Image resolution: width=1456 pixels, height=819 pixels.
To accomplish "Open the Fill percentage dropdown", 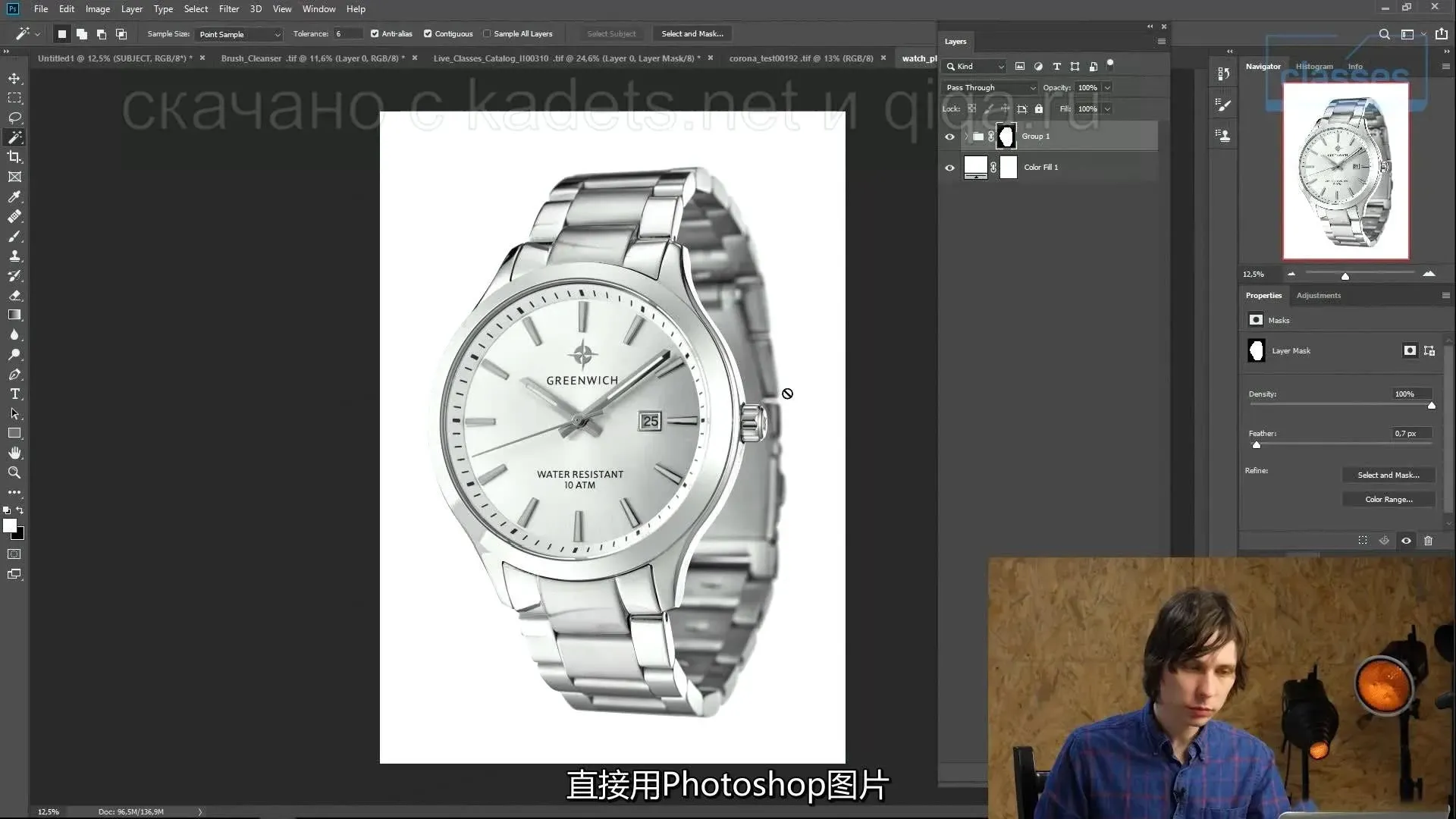I will 1108,108.
